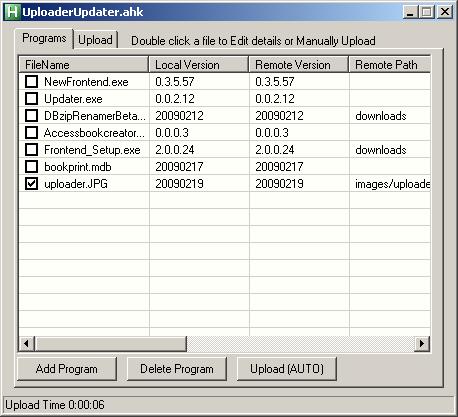Select the DBzipRenamerBeta... file name
This screenshot has width=458, height=417.
pyautogui.click(x=95, y=116)
